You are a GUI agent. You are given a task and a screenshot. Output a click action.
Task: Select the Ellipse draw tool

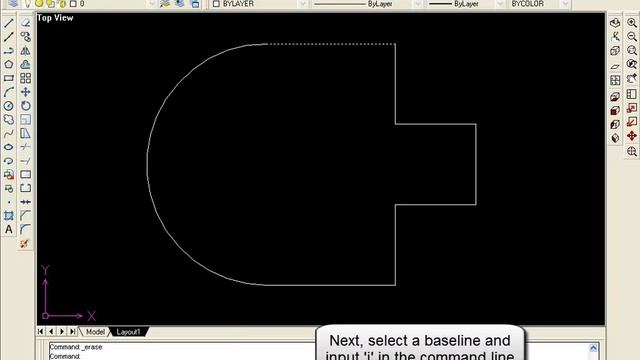point(9,147)
